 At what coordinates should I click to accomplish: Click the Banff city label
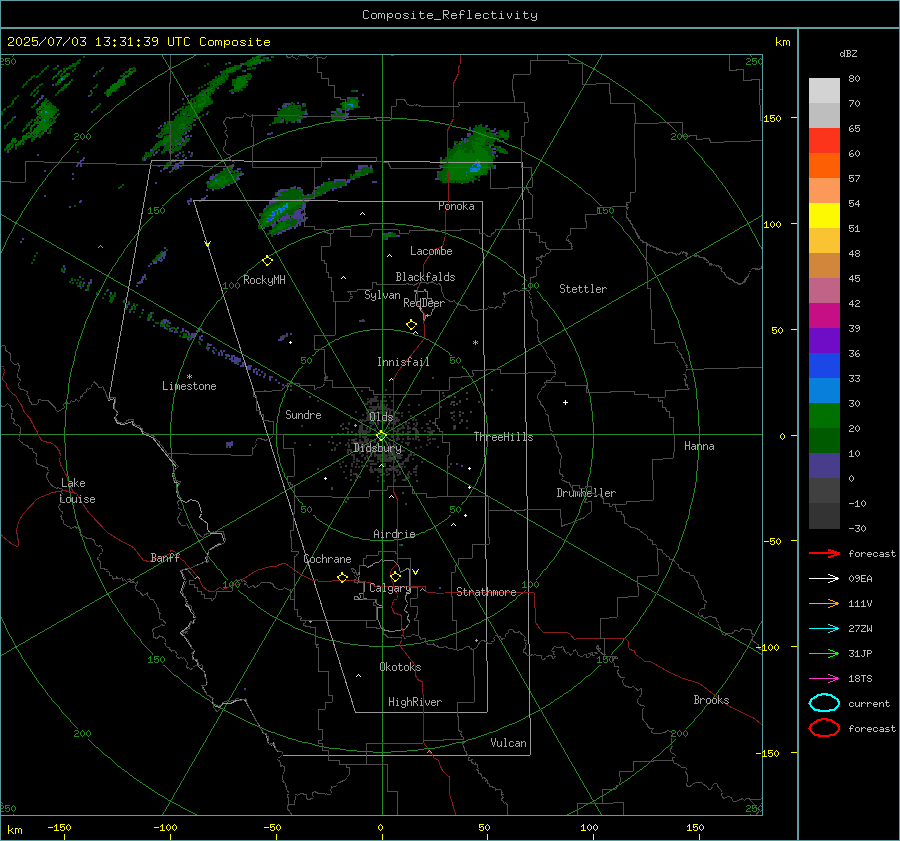point(165,557)
